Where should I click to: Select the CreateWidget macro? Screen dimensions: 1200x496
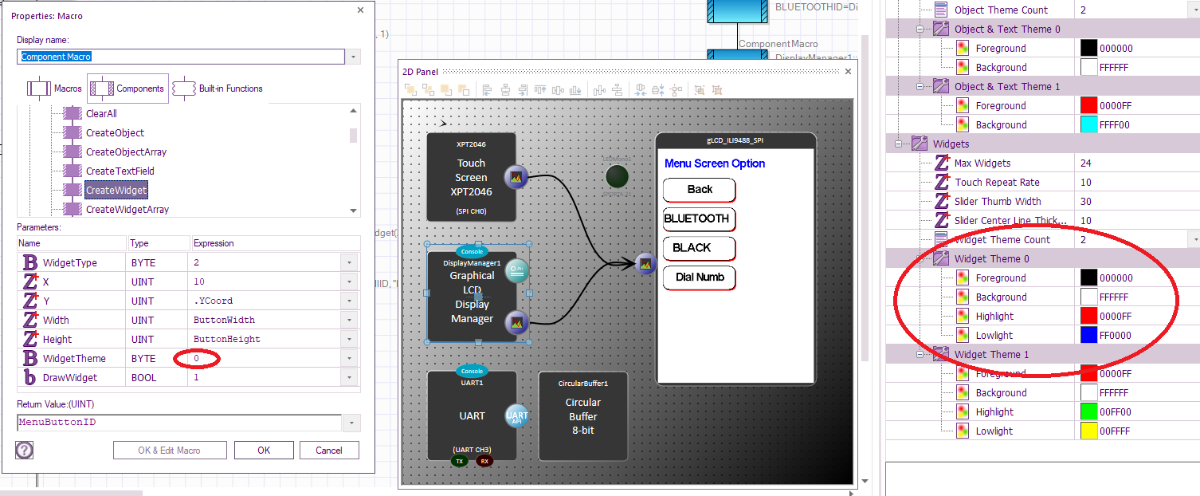116,190
